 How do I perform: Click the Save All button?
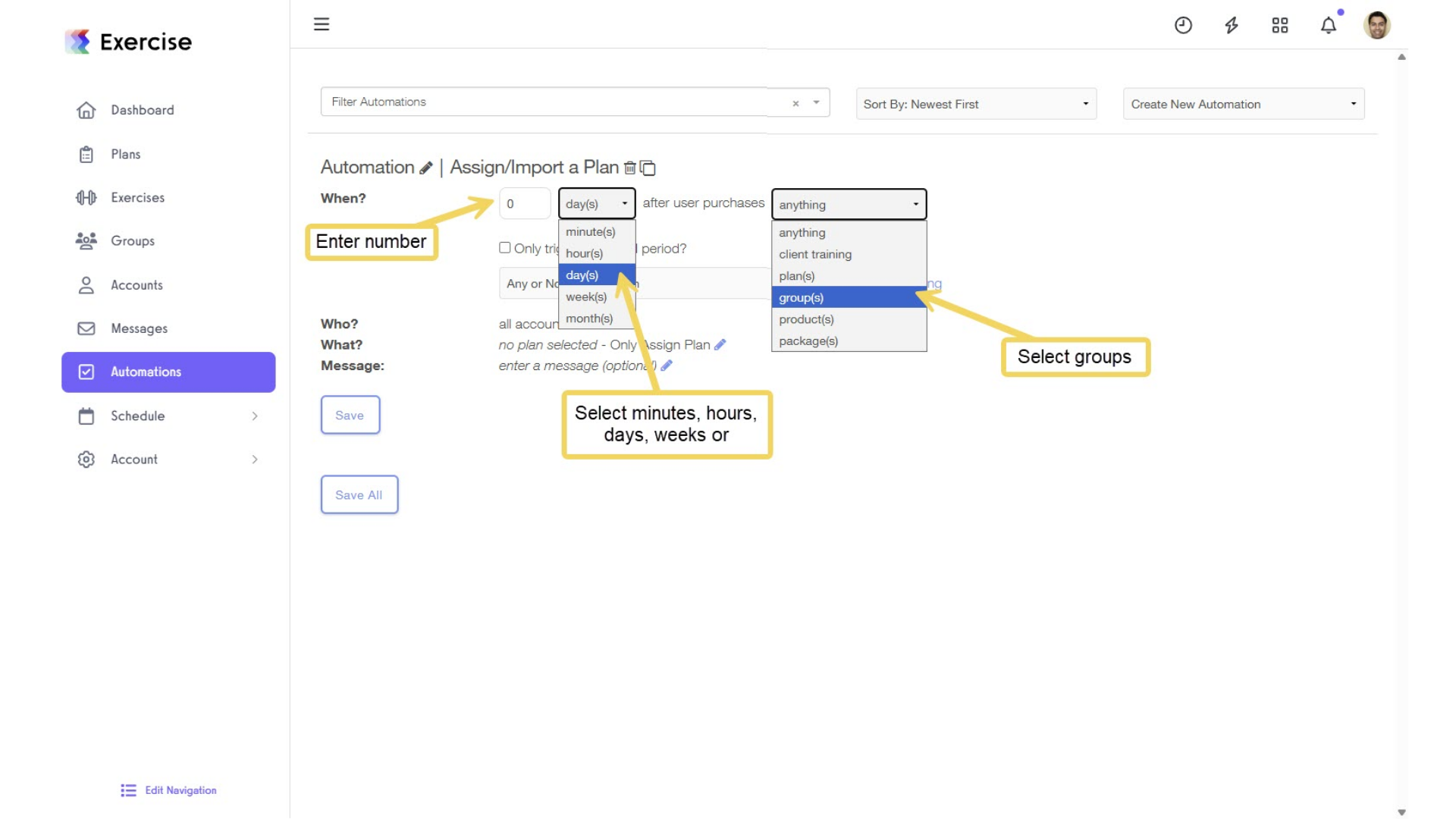point(359,495)
